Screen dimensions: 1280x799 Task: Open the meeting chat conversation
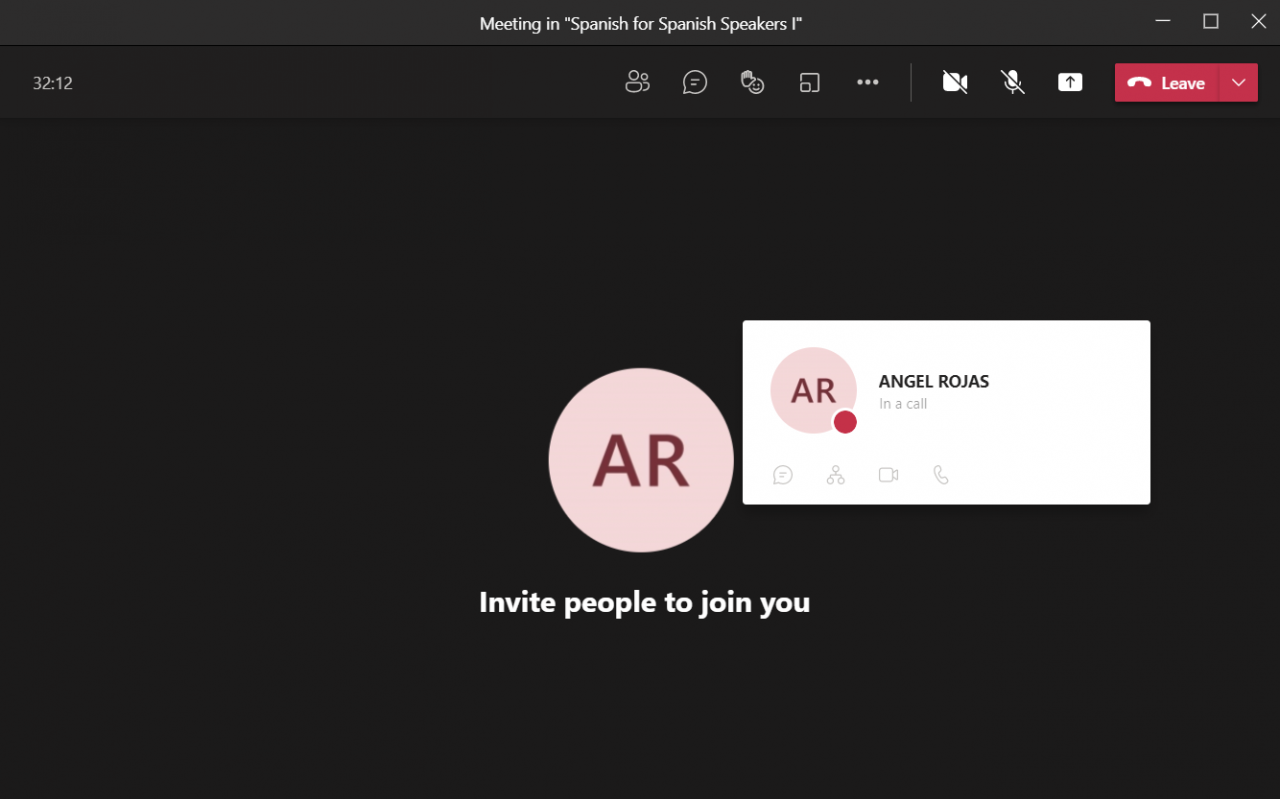[695, 83]
